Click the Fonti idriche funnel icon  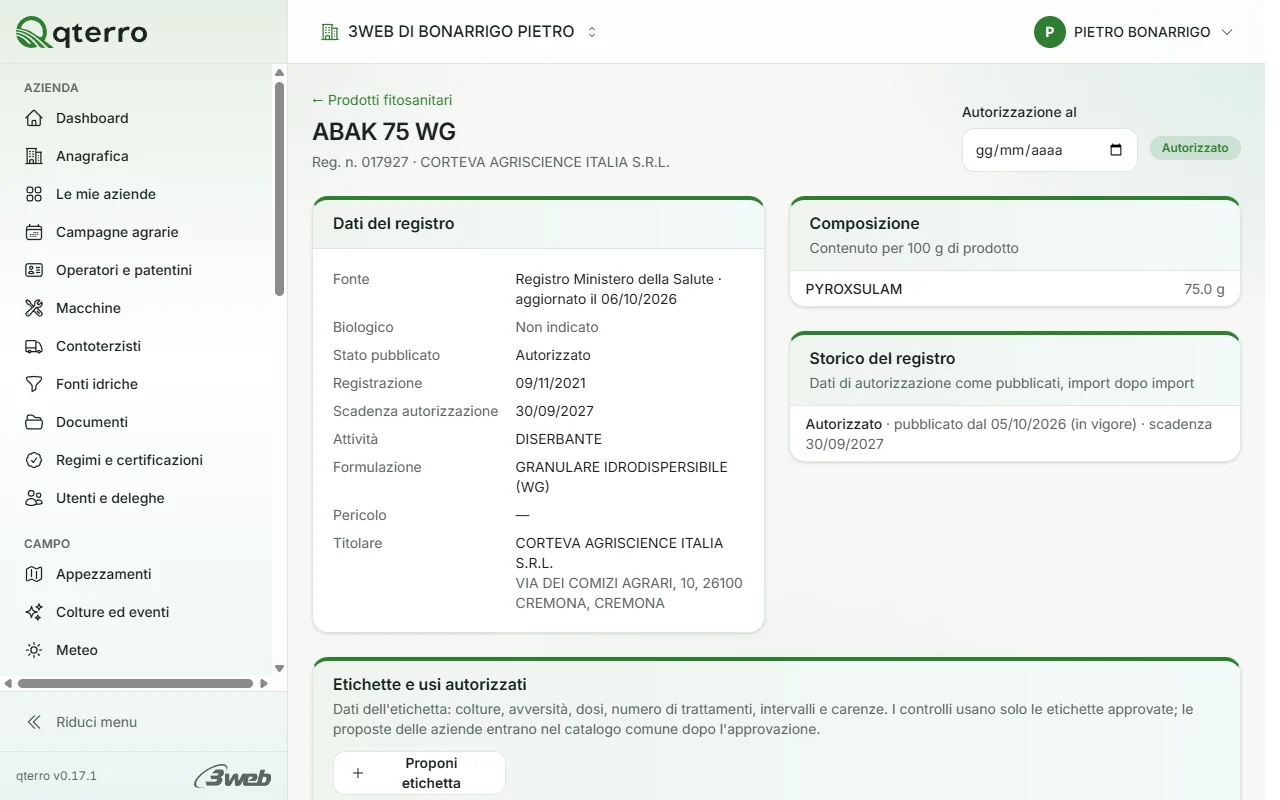[34, 384]
